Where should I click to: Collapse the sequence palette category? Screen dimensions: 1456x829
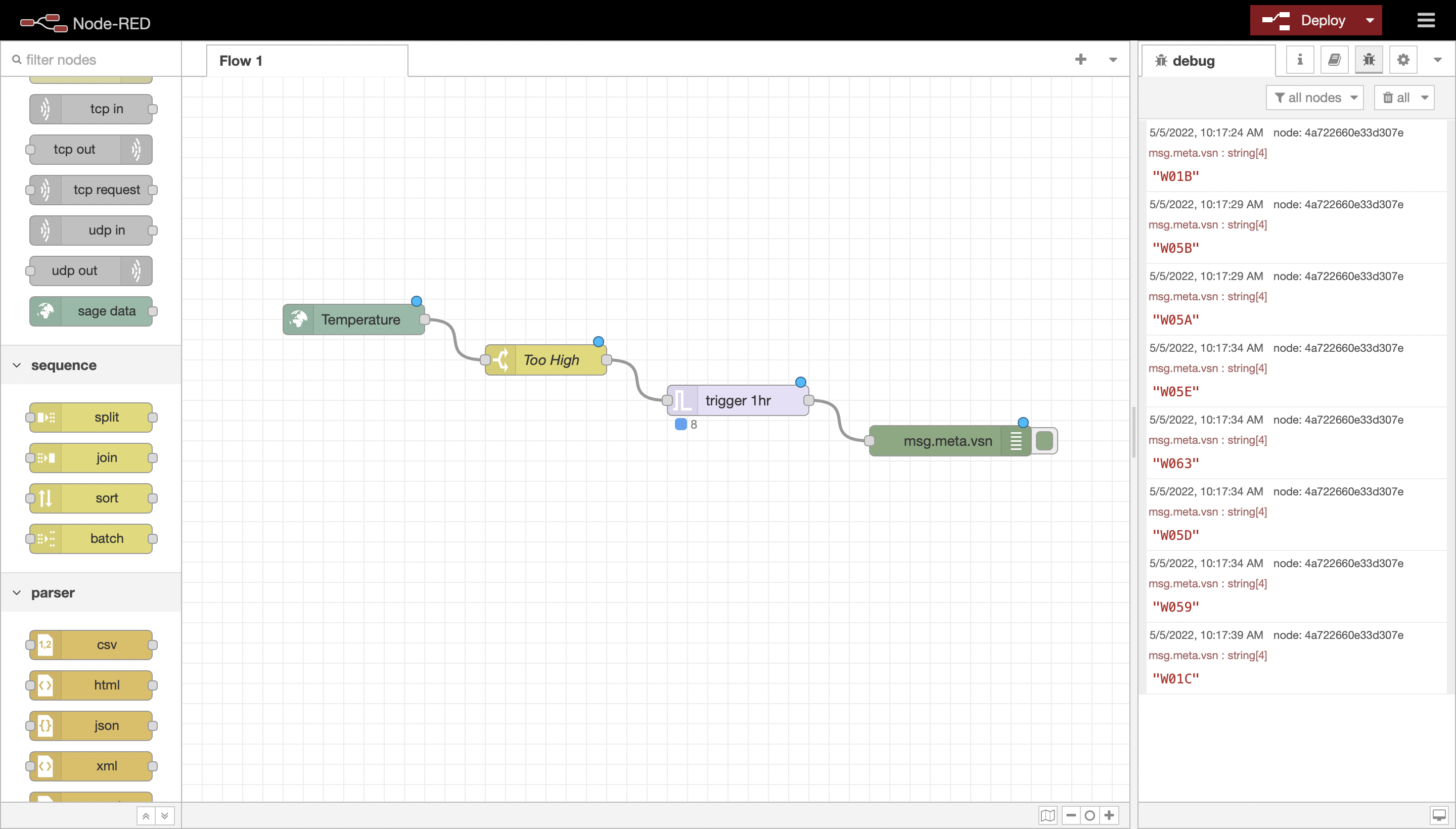[17, 365]
